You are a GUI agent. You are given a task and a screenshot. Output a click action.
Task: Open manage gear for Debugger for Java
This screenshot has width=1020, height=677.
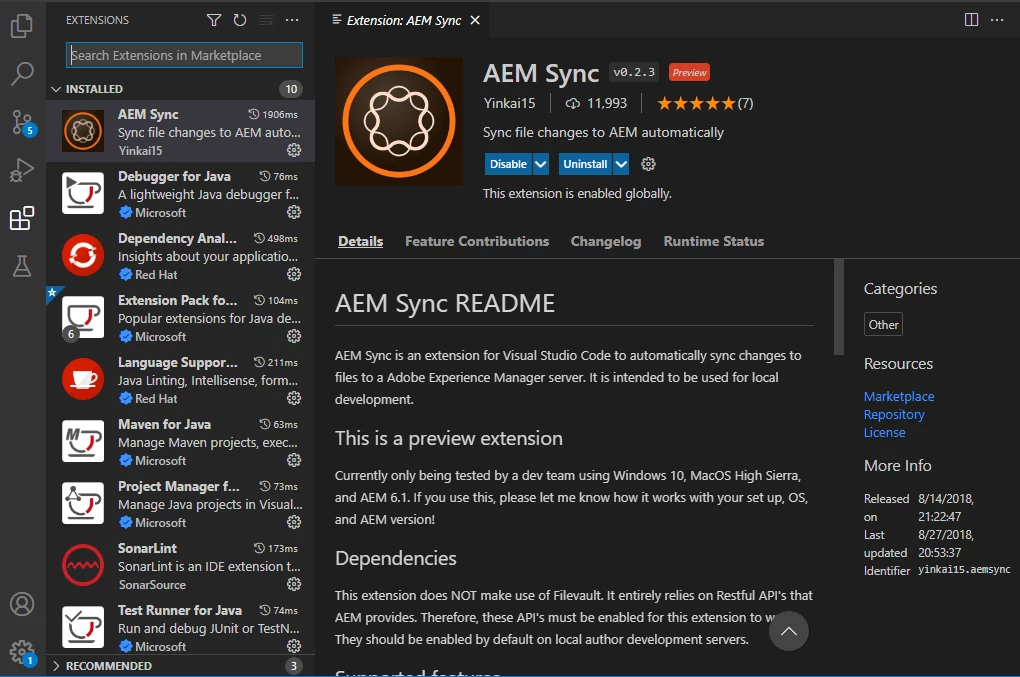[294, 212]
